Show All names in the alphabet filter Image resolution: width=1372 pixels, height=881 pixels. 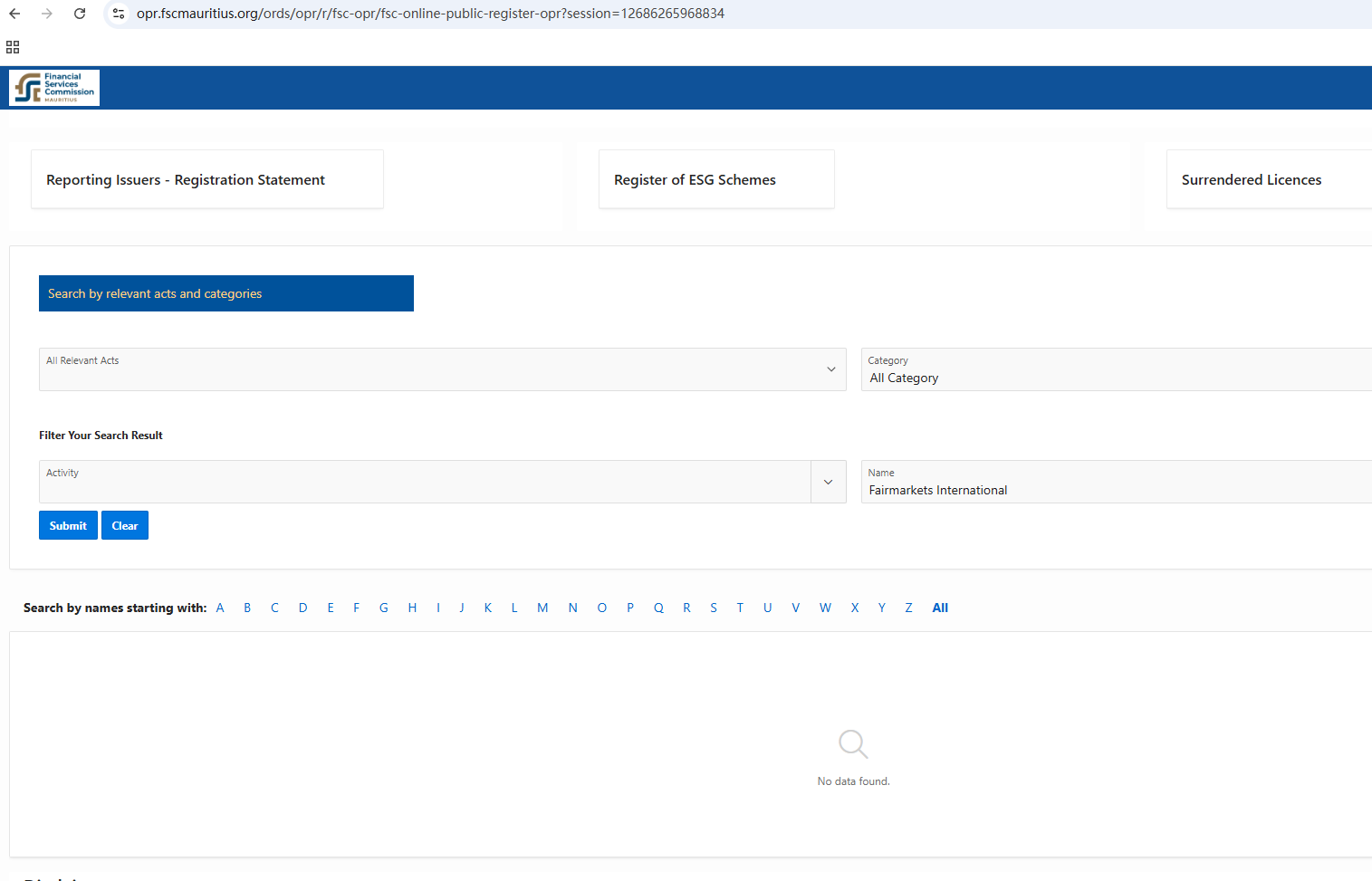pos(940,608)
